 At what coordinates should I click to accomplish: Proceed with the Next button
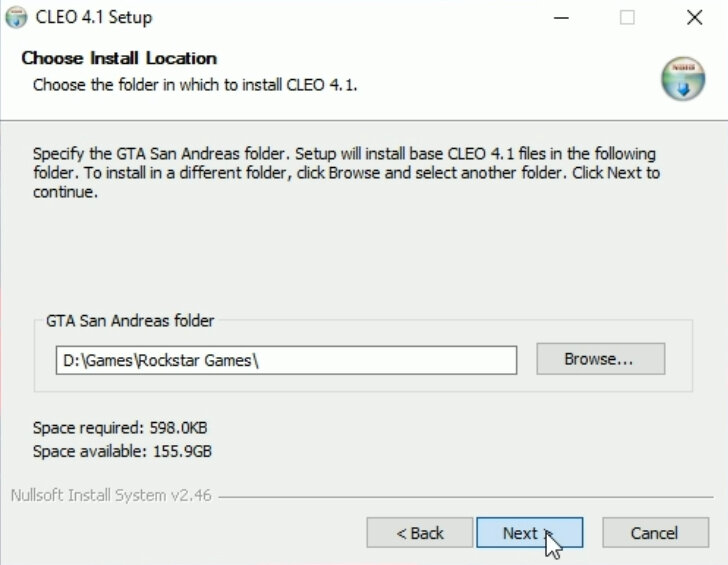coord(529,533)
